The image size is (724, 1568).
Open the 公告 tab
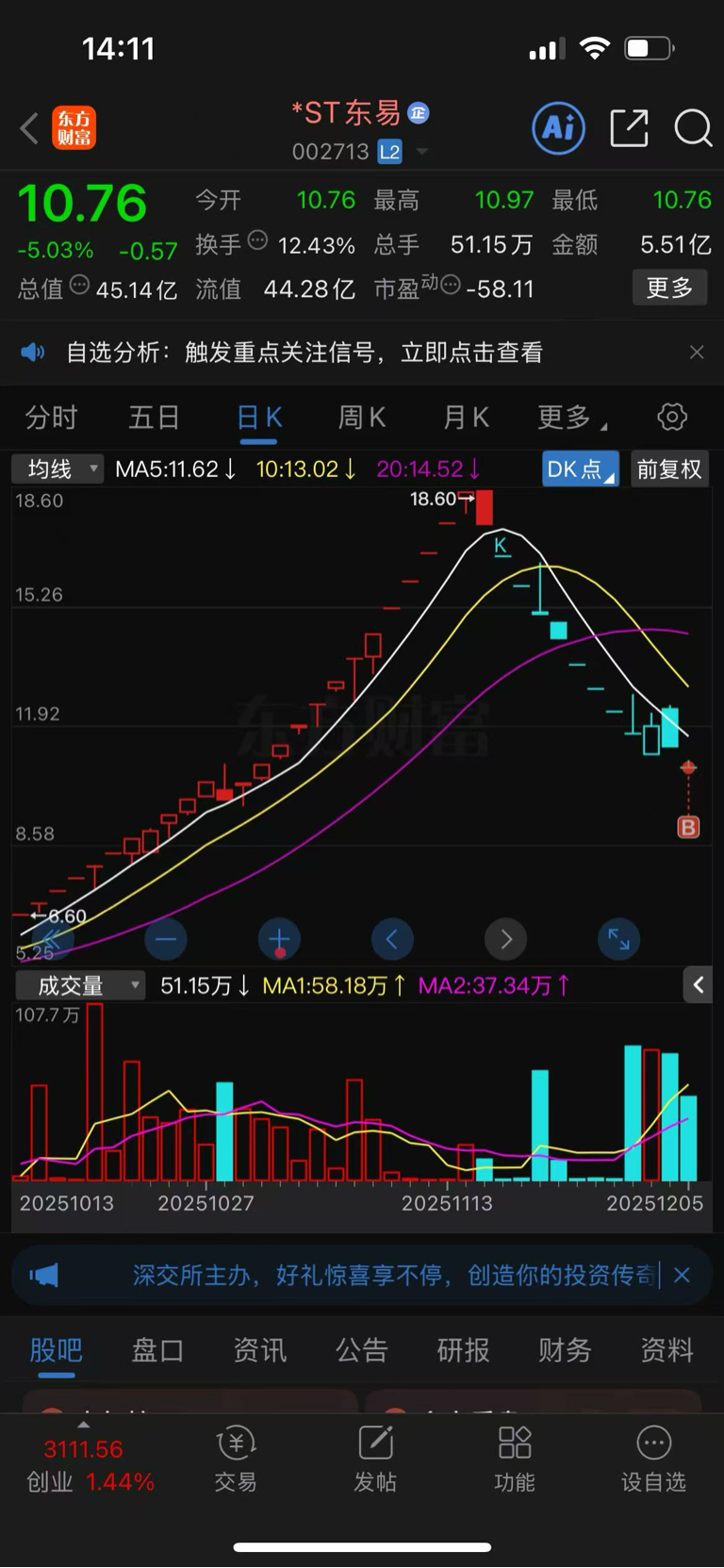coord(362,1350)
